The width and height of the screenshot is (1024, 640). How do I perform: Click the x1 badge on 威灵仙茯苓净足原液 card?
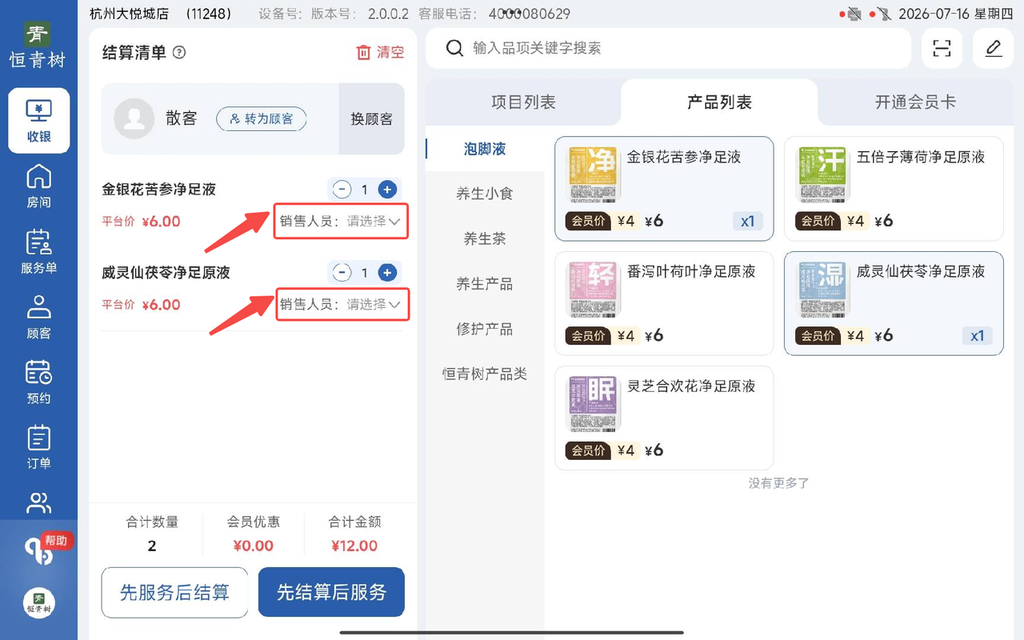(977, 336)
